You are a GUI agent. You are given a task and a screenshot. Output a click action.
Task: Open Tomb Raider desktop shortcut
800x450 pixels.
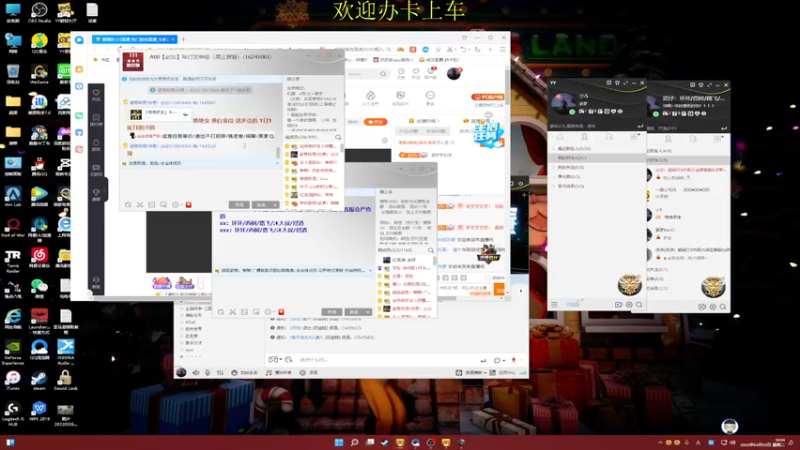tap(13, 258)
